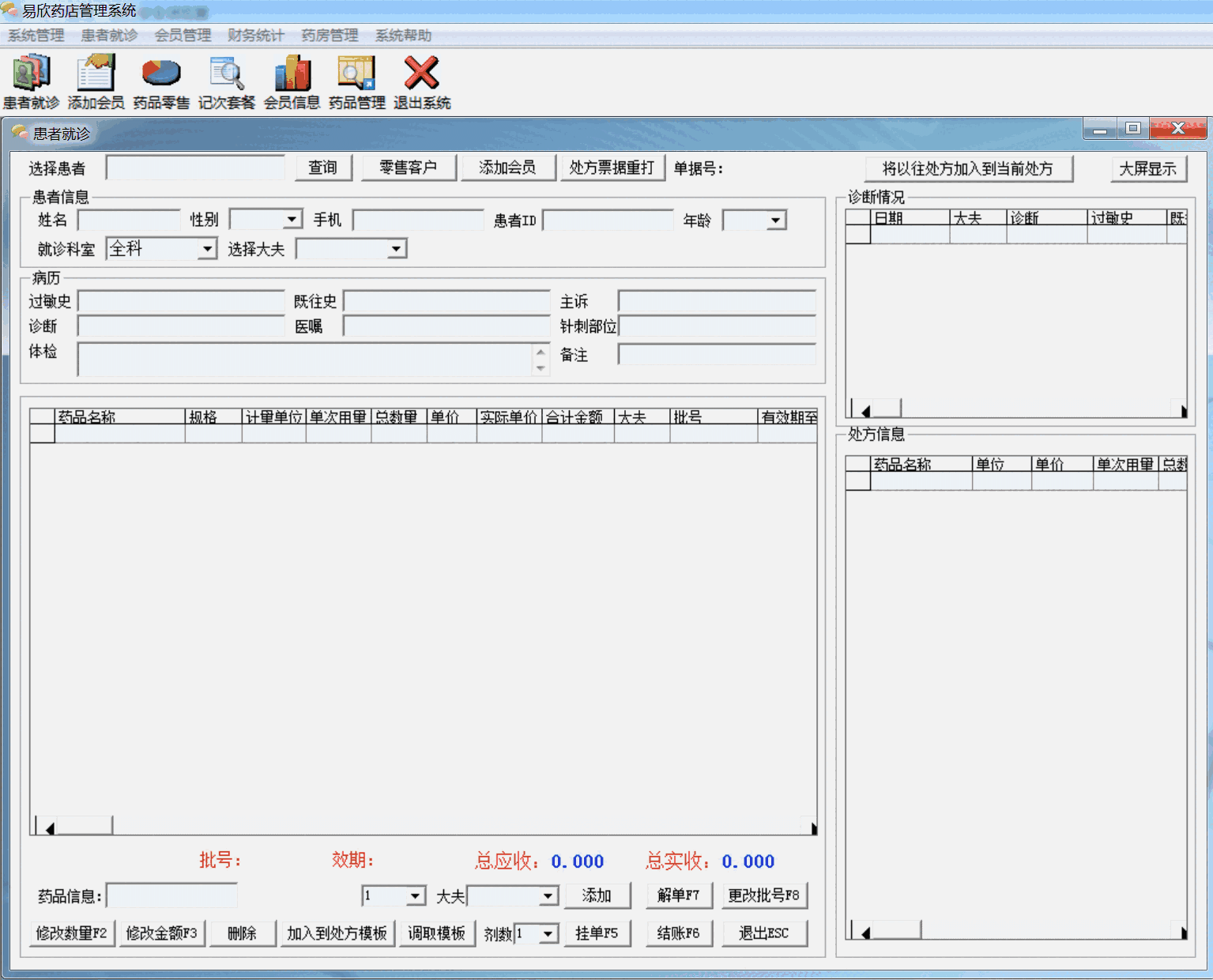Open the 会员信息 toolbar icon
The image size is (1213, 980).
[x=292, y=79]
